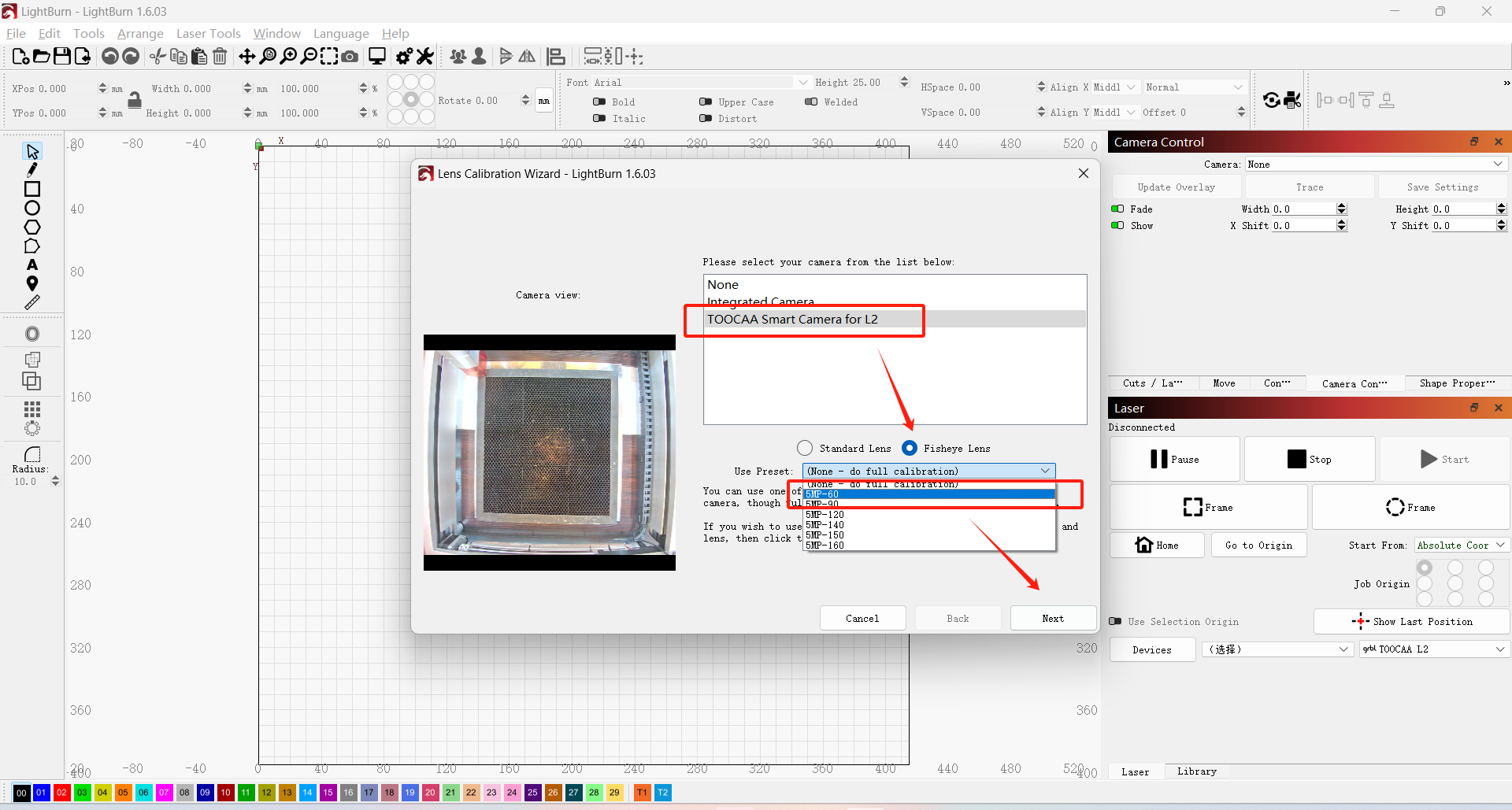
Task: Toggle the Show switch in Camera Control
Action: pyautogui.click(x=1117, y=225)
